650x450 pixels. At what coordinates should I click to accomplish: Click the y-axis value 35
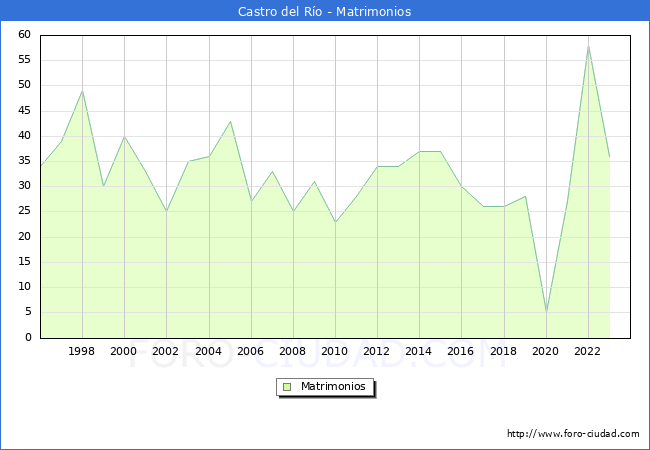point(25,161)
